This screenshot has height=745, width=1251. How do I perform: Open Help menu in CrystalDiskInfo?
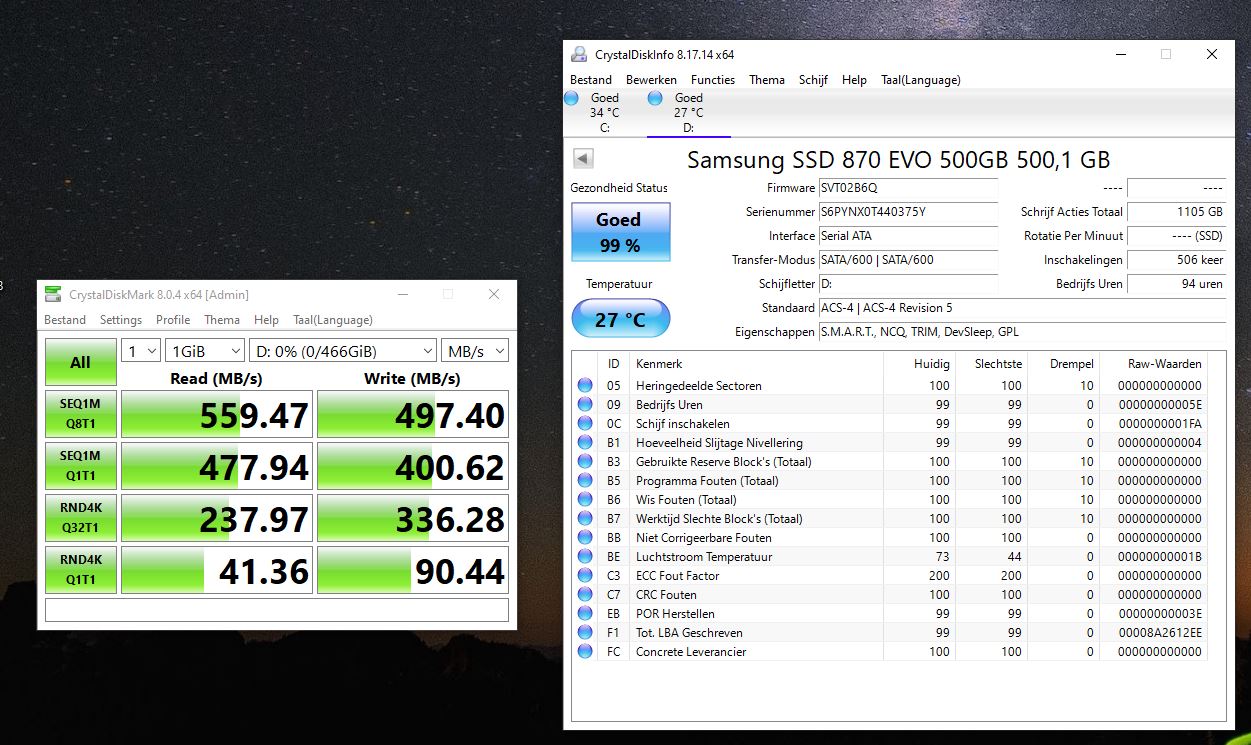point(854,80)
